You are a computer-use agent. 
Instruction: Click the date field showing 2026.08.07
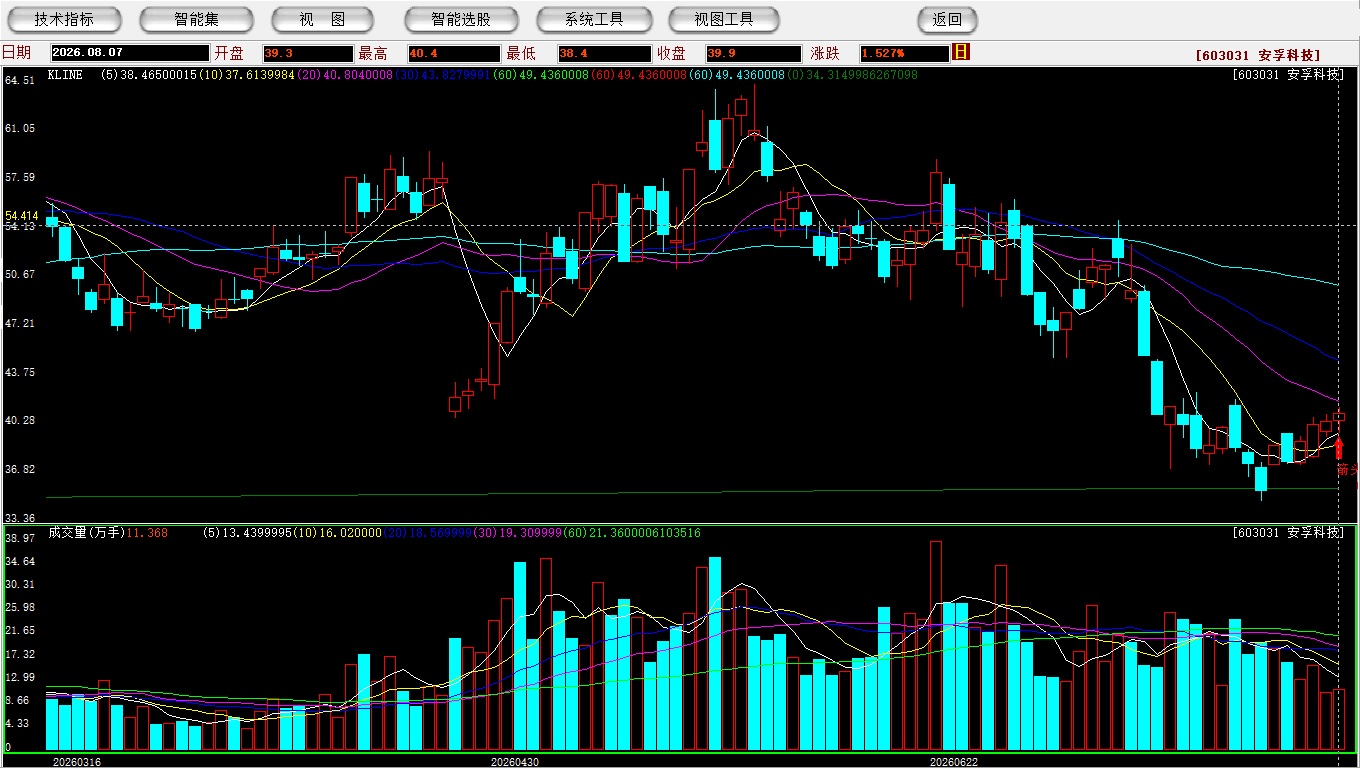(129, 54)
